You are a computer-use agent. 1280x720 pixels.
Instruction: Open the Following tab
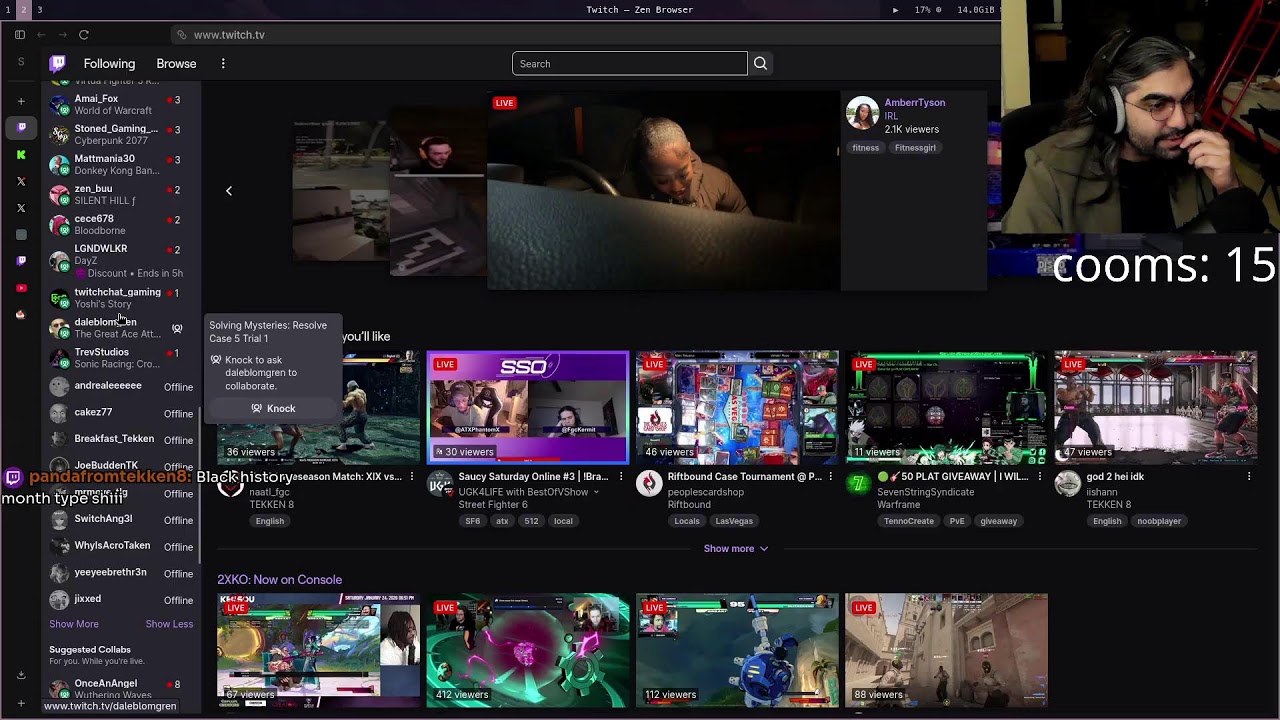pyautogui.click(x=109, y=64)
